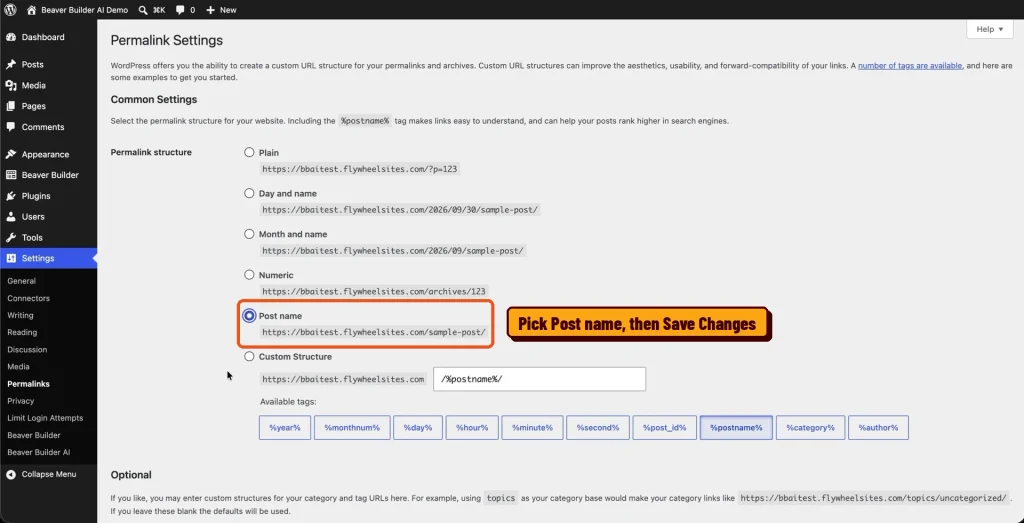Click the Users person icon
This screenshot has width=1024, height=523.
coord(11,217)
